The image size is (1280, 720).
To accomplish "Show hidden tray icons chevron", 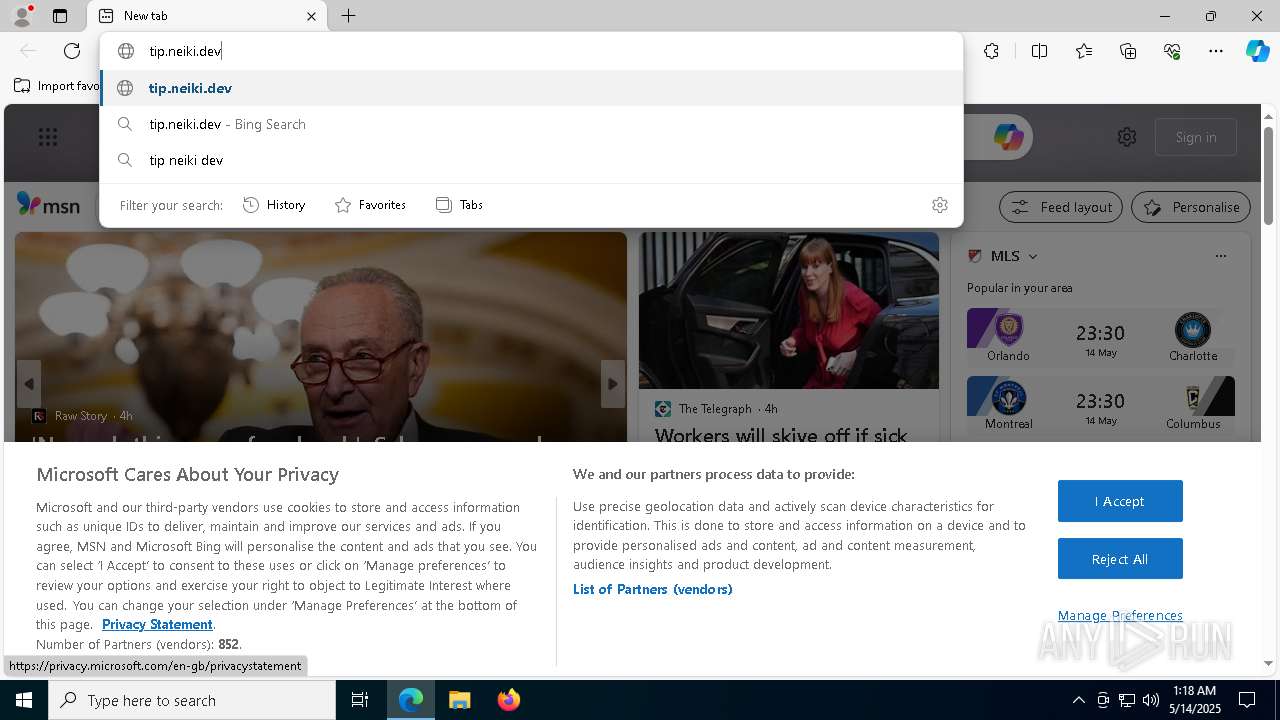I will coord(1078,700).
